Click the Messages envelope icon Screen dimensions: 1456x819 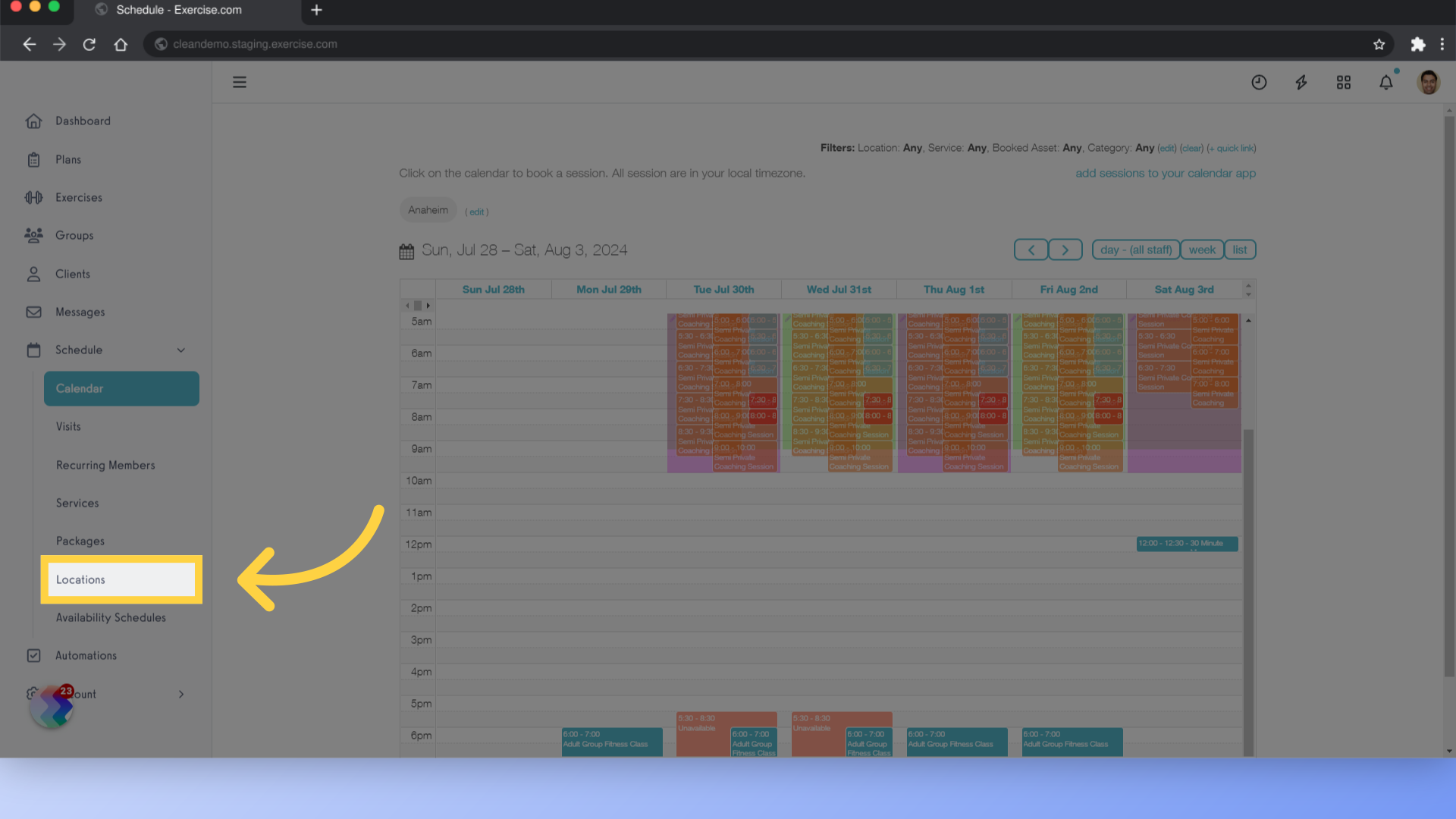[33, 312]
